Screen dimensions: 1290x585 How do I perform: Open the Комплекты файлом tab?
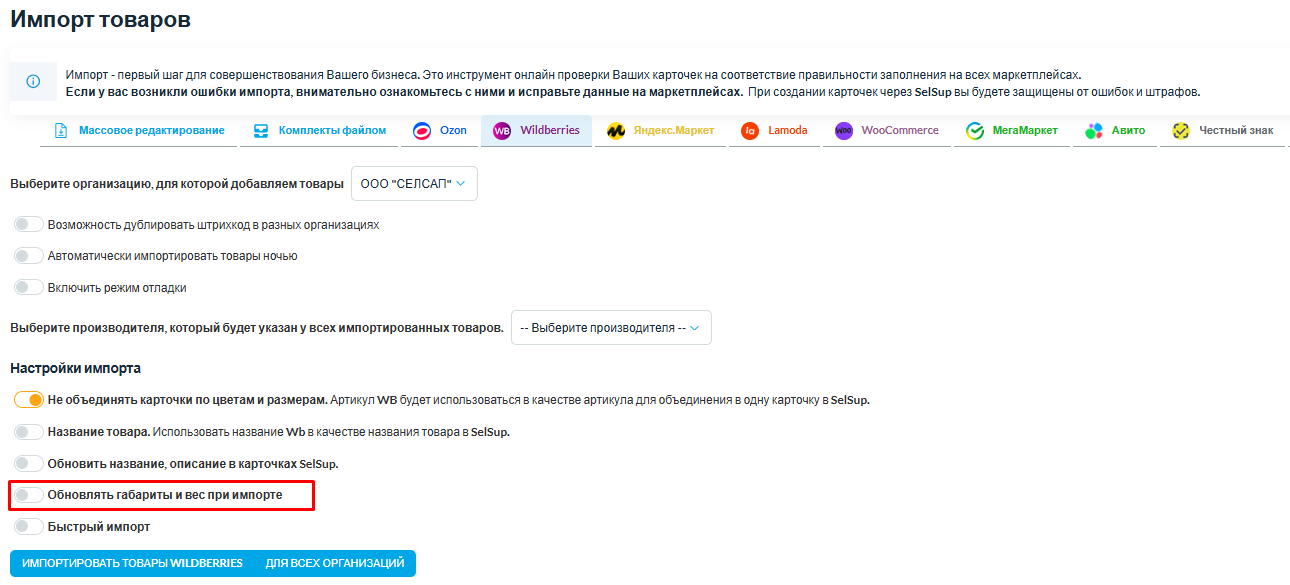coord(320,131)
